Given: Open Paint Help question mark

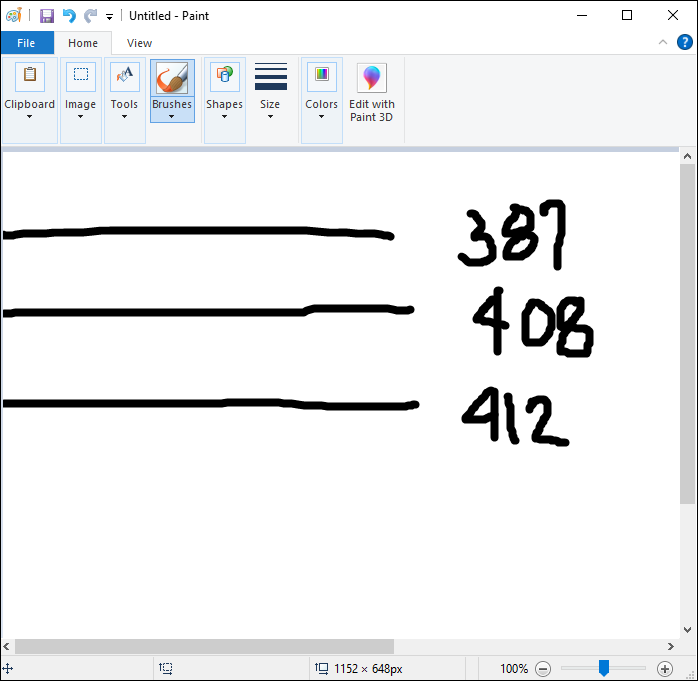Looking at the screenshot, I should [684, 42].
